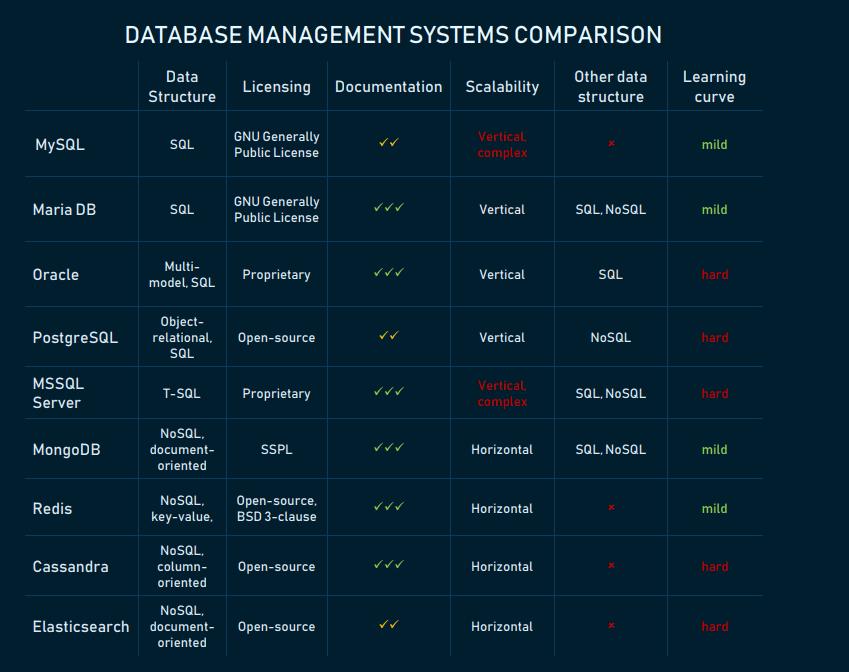Select Redis's 'Horizontal' scalability cell
This screenshot has height=672, width=849.
(502, 508)
